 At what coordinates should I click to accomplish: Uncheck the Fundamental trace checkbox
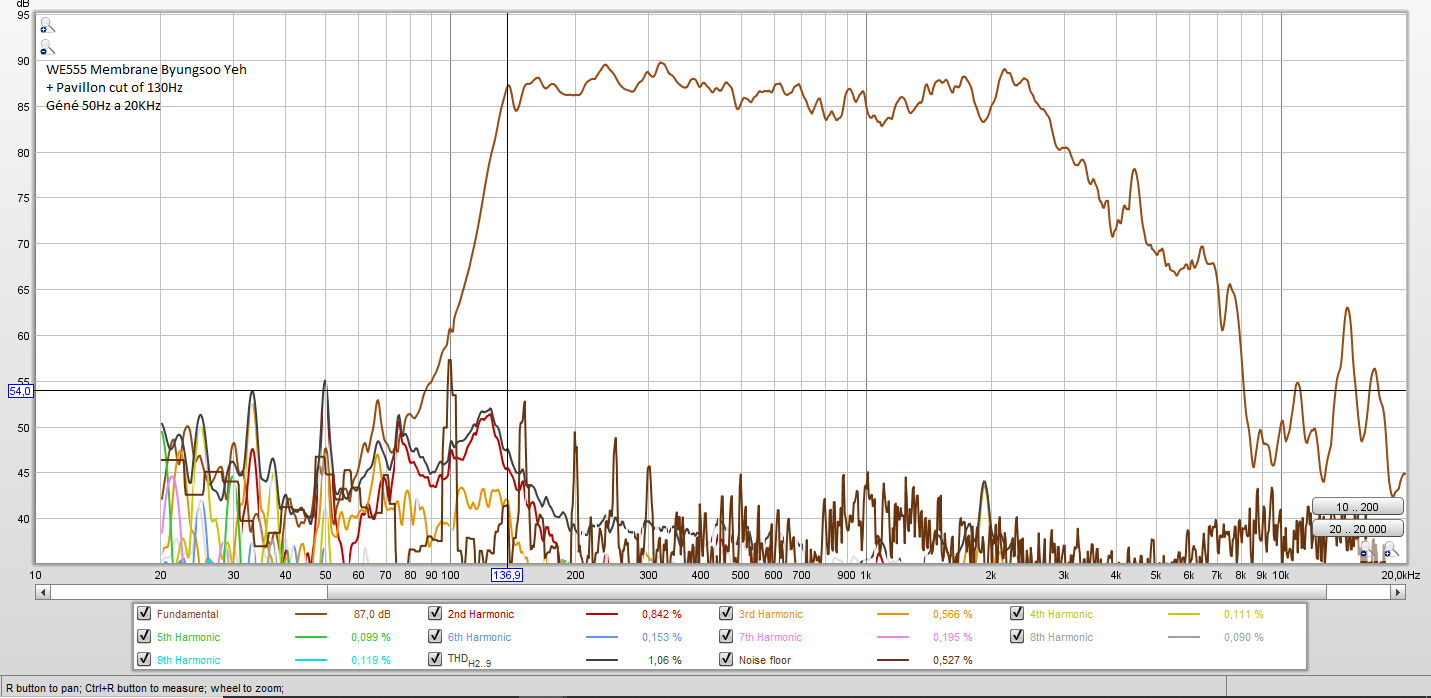pyautogui.click(x=144, y=614)
